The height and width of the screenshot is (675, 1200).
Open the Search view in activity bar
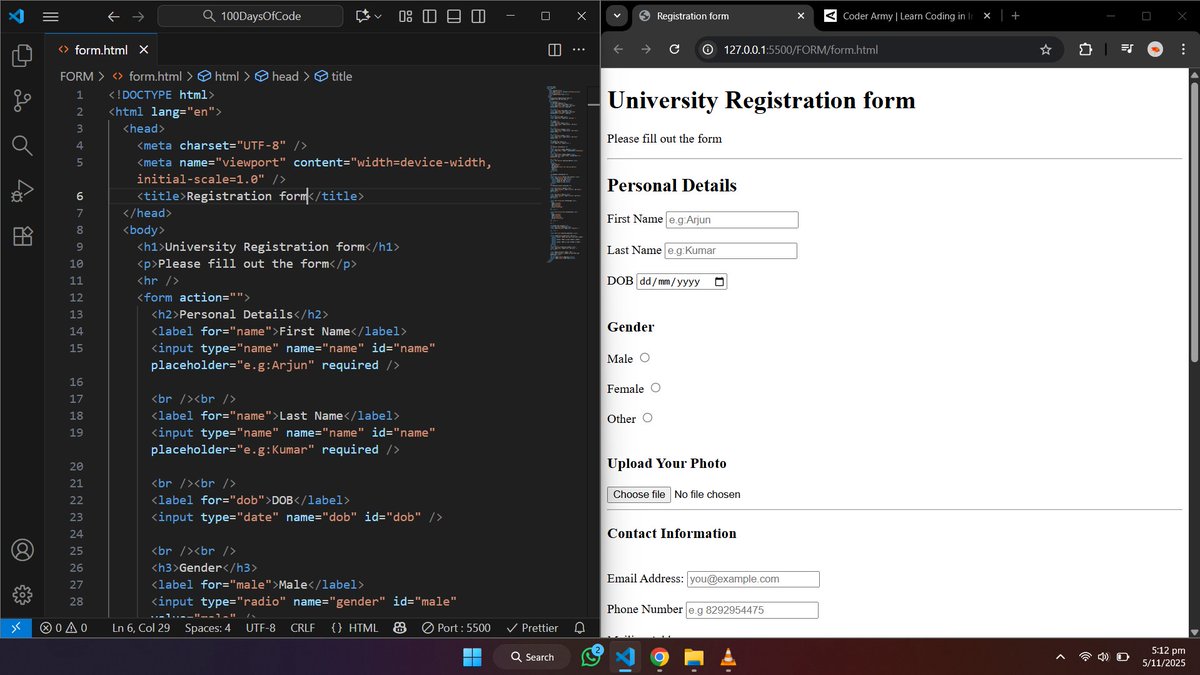click(22, 146)
